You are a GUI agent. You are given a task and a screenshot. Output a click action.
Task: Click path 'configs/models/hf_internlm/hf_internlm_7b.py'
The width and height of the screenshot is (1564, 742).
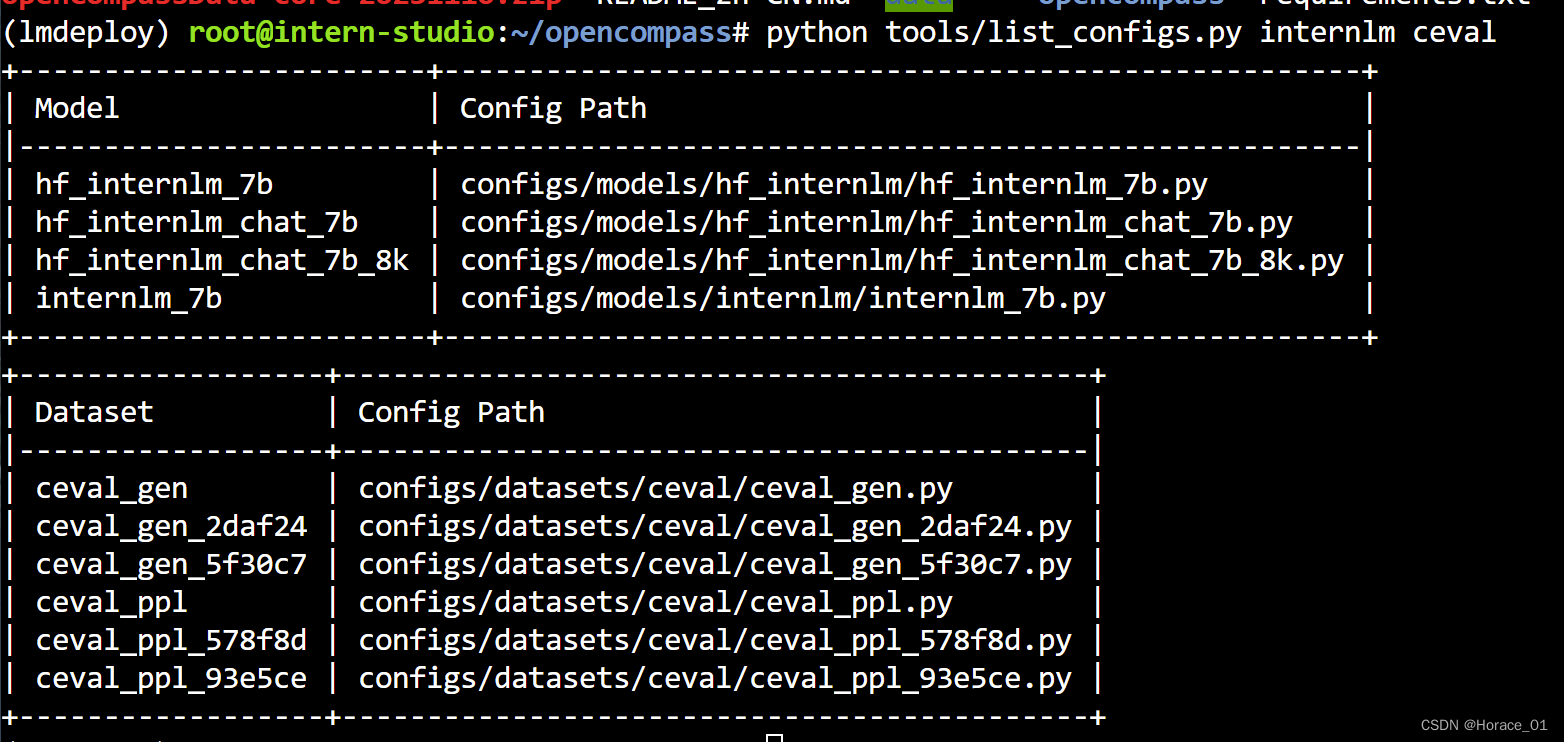click(834, 185)
